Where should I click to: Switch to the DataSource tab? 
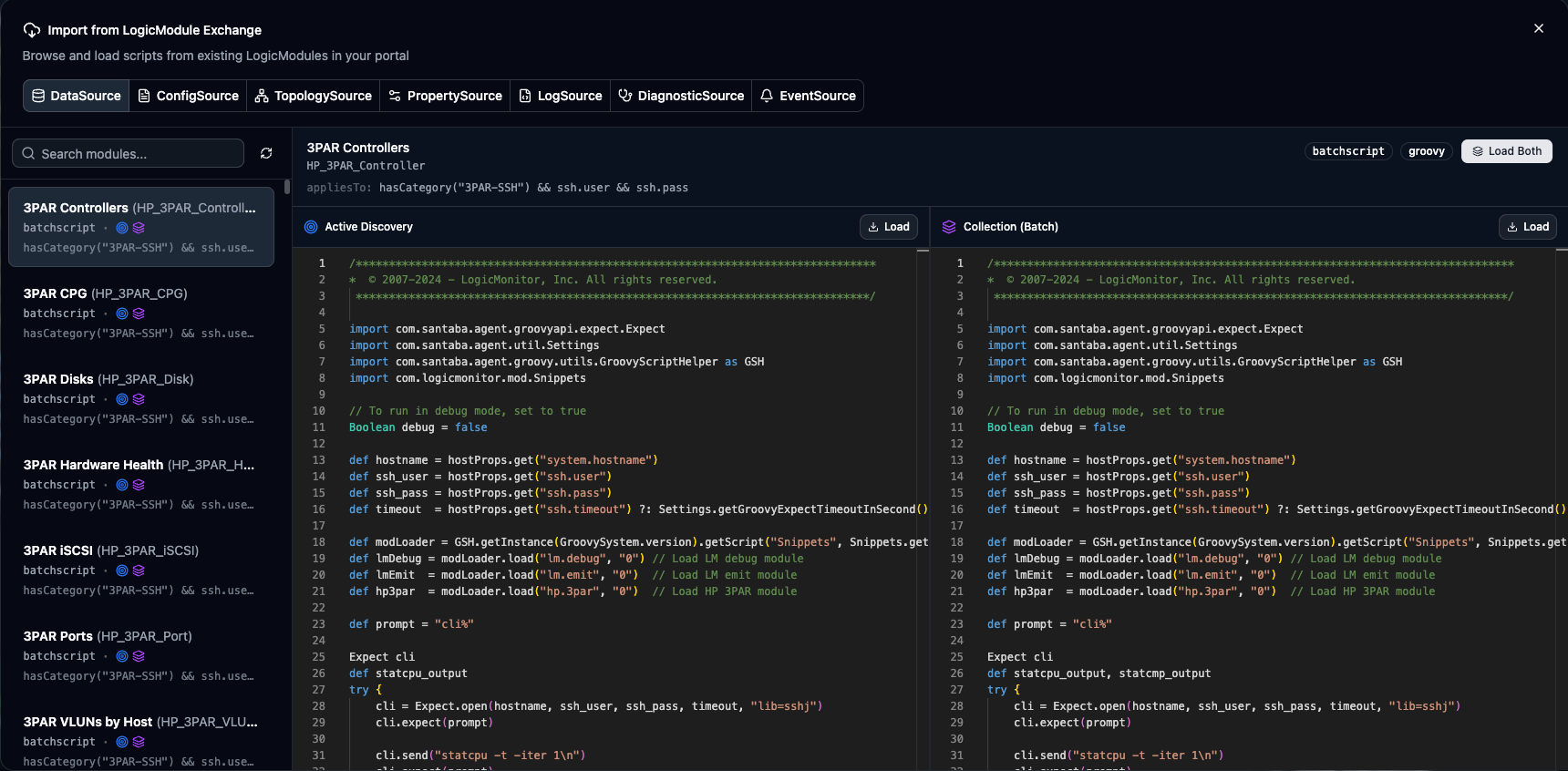pyautogui.click(x=77, y=96)
